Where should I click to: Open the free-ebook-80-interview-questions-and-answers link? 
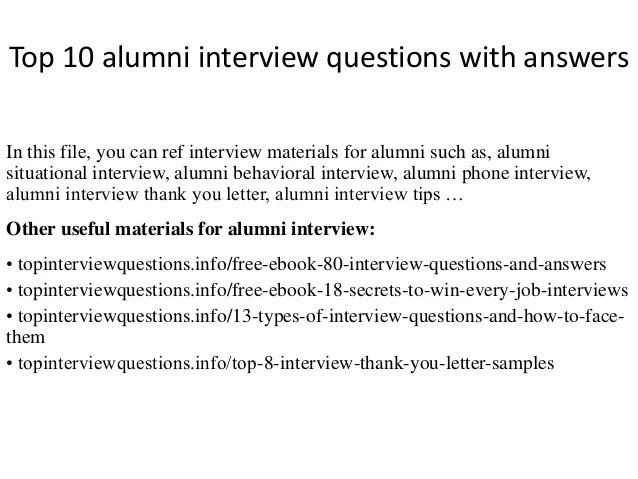[311, 266]
